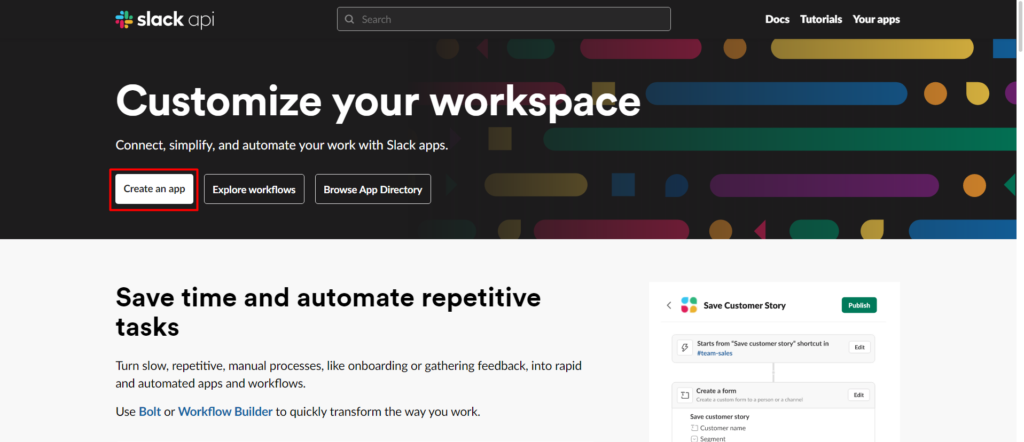Click the 'Save Customer Story' title text
This screenshot has height=442, width=1024.
coord(744,305)
